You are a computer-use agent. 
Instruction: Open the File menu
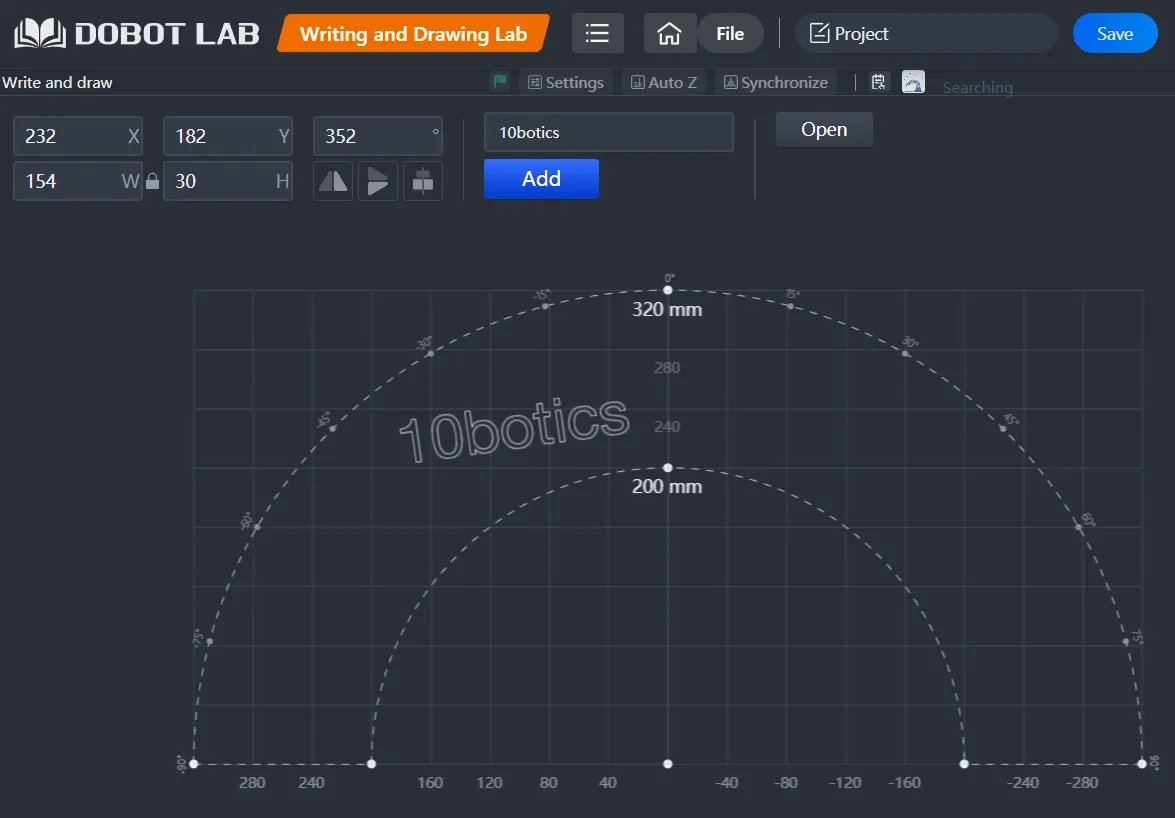coord(731,33)
